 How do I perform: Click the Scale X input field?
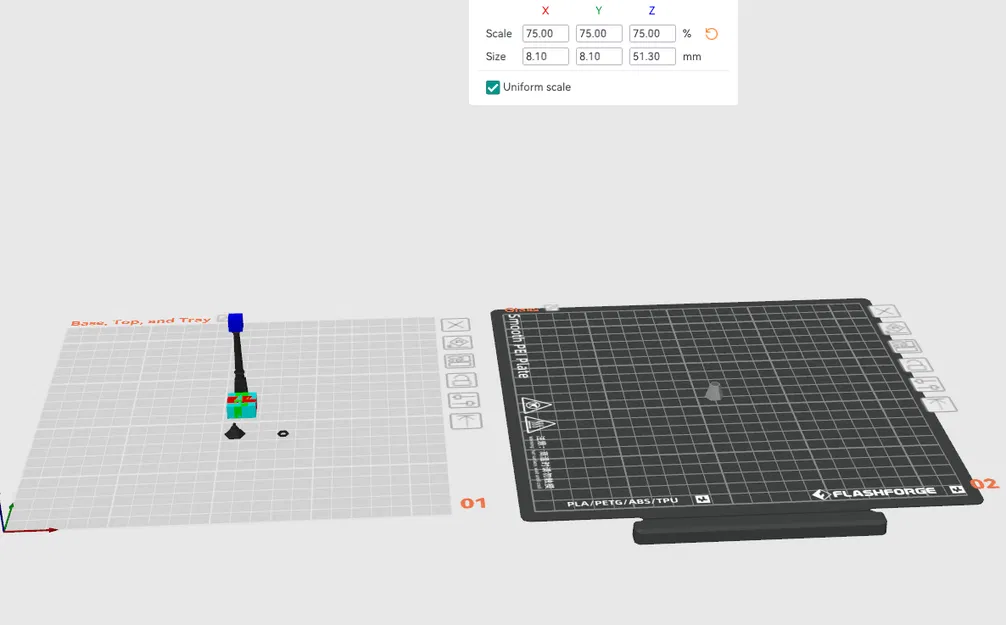[545, 33]
